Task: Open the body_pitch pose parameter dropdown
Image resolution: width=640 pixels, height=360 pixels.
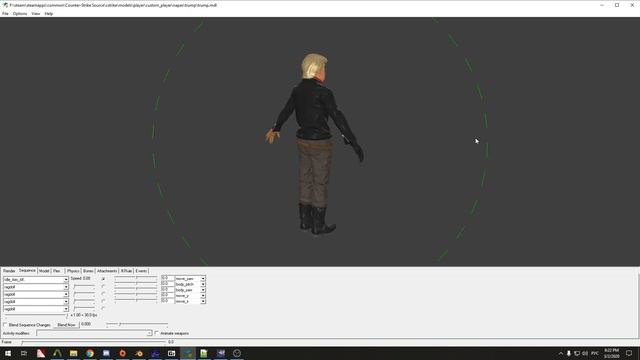Action: (203, 284)
